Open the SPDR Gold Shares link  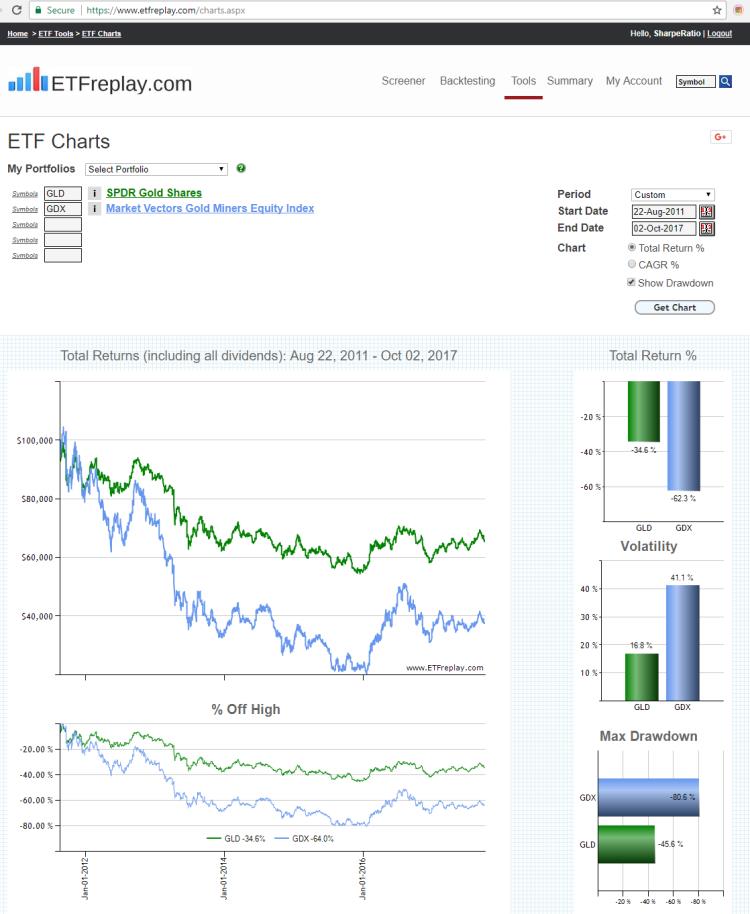tap(154, 193)
